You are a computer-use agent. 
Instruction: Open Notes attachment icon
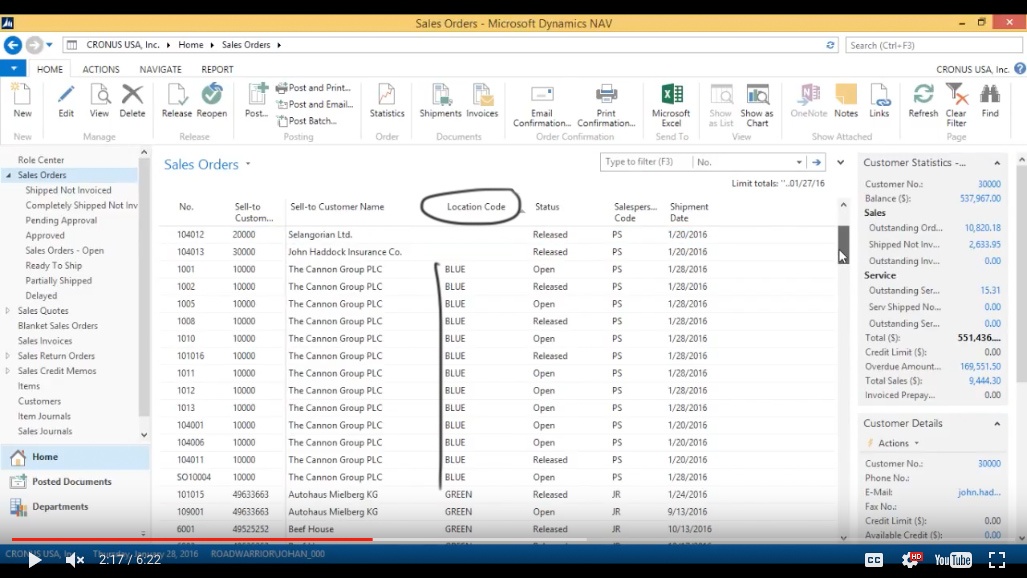tap(846, 94)
